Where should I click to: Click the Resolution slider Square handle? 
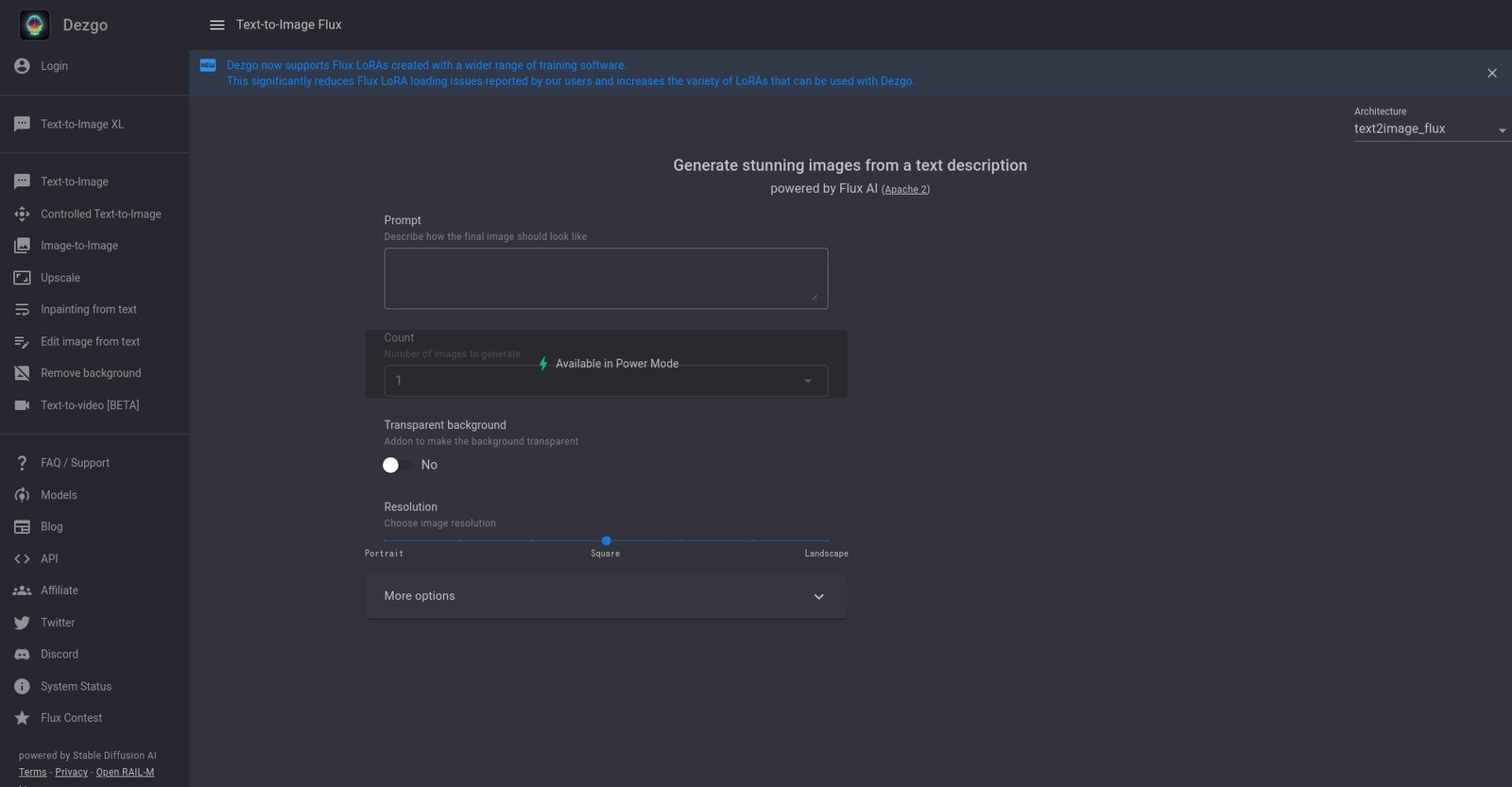pyautogui.click(x=606, y=541)
